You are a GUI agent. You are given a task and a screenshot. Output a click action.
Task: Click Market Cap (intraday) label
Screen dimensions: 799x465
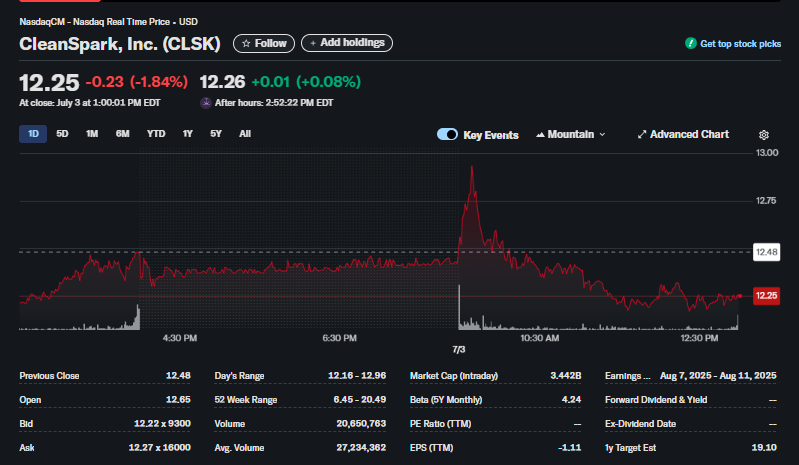(x=454, y=376)
